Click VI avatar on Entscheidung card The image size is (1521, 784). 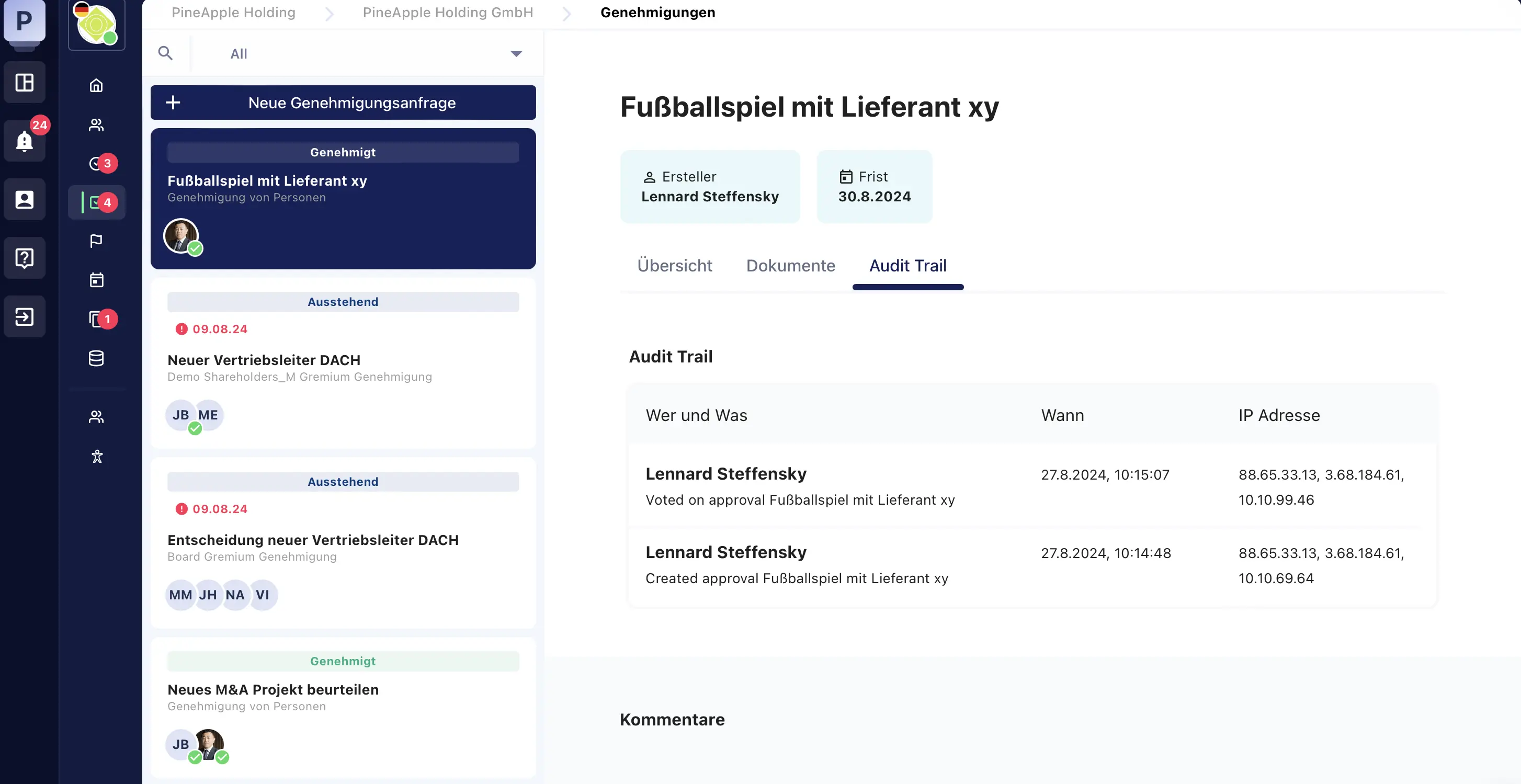pyautogui.click(x=263, y=595)
